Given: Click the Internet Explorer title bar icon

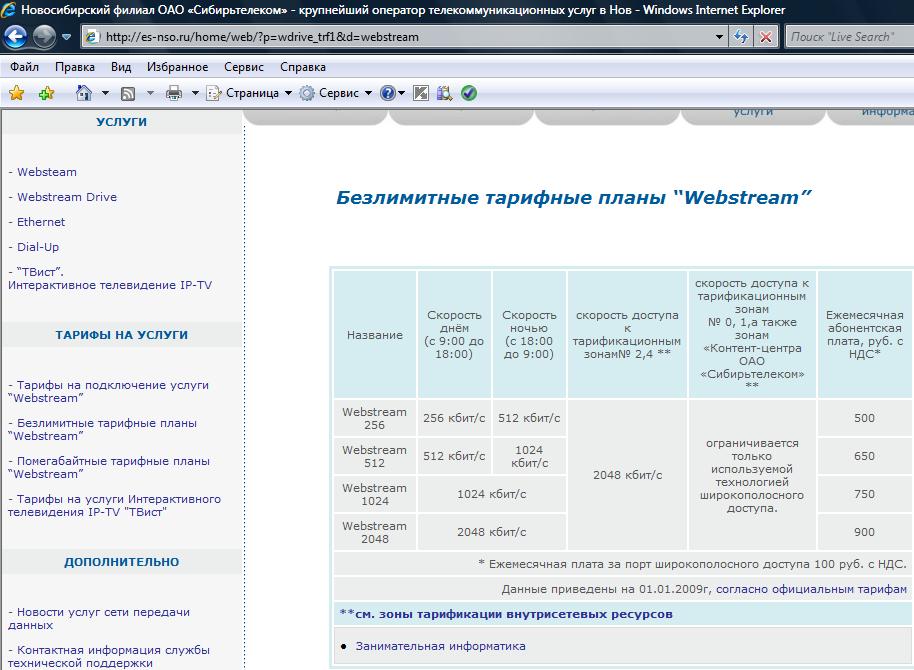Looking at the screenshot, I should [9, 9].
